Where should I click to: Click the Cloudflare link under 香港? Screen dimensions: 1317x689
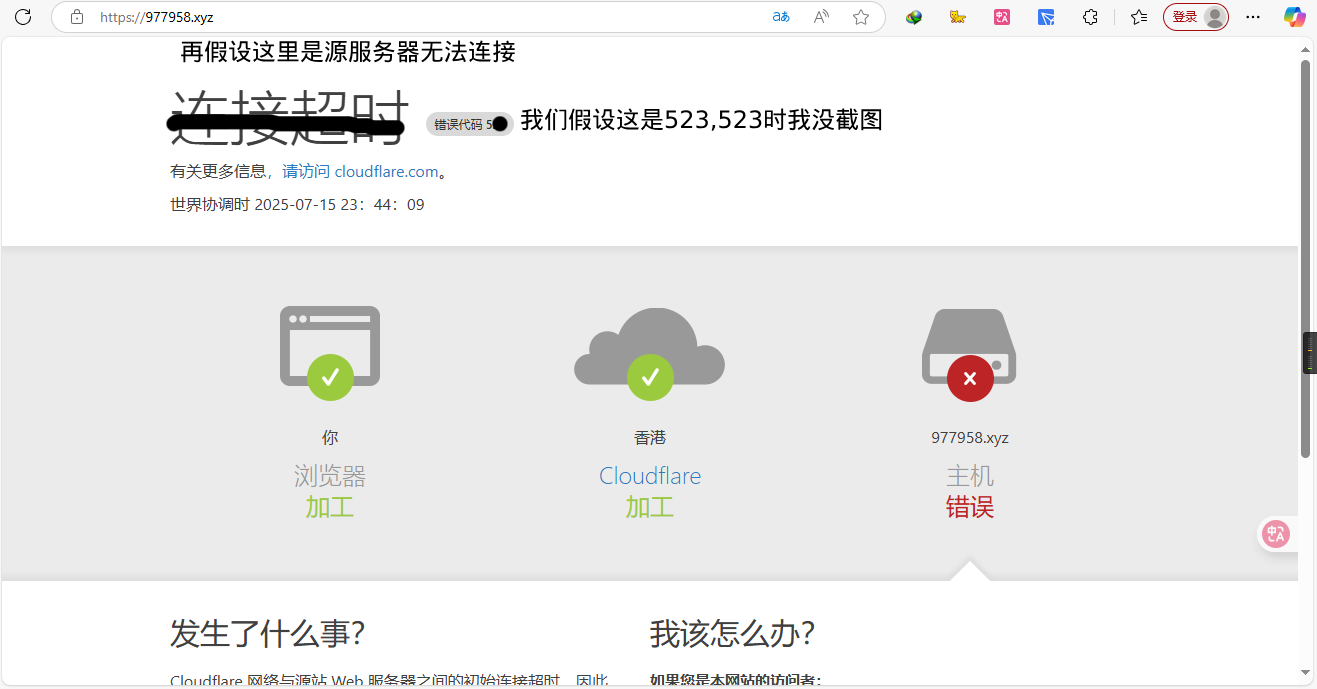tap(650, 476)
